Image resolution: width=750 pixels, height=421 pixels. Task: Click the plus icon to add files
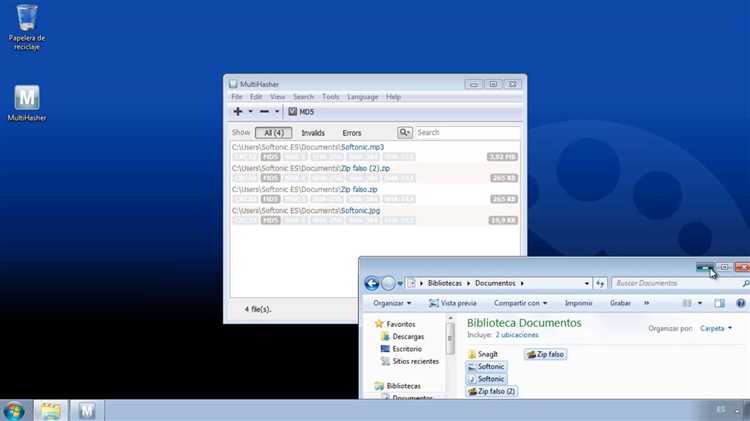238,111
